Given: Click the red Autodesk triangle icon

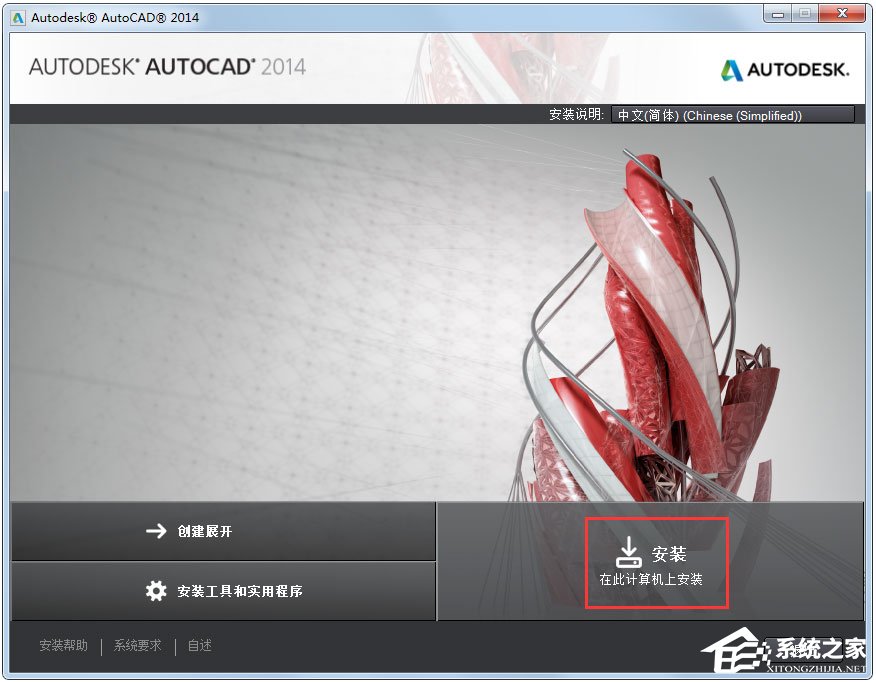Looking at the screenshot, I should pos(731,70).
